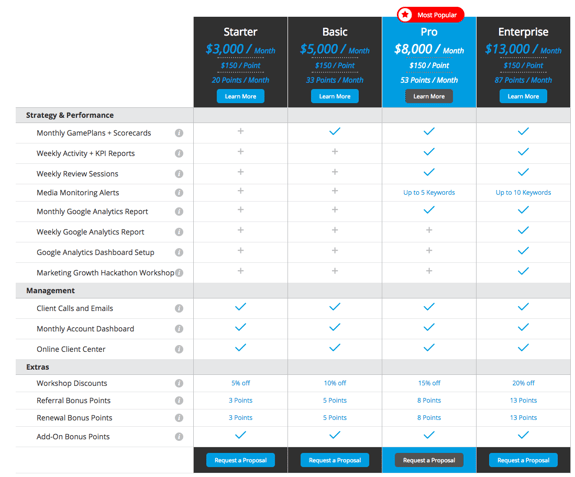Click info icon for Online Client Center

(x=179, y=349)
